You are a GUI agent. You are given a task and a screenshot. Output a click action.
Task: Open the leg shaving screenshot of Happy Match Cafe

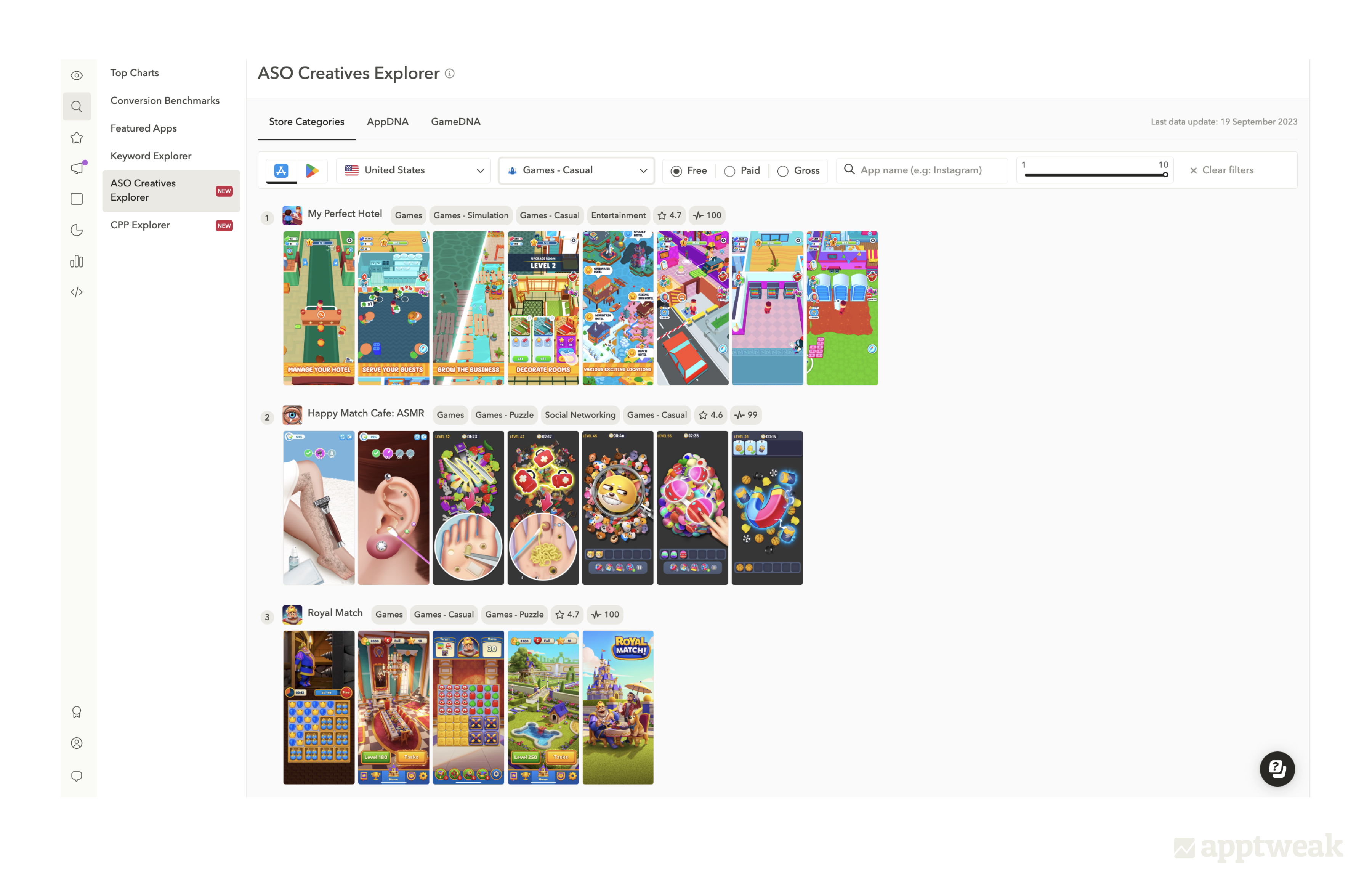[319, 508]
